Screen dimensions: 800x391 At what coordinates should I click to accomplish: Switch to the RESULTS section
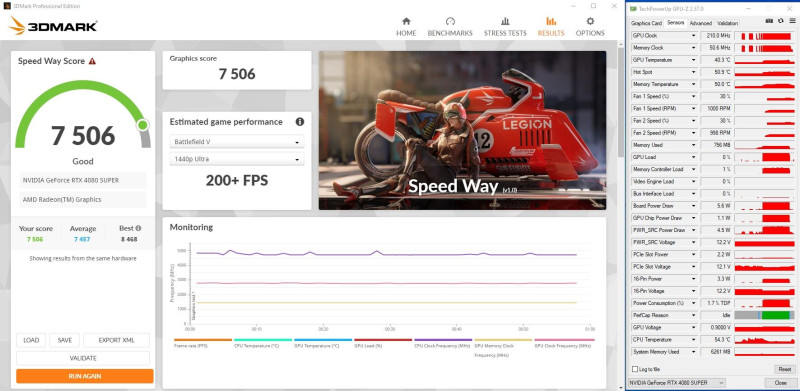551,27
